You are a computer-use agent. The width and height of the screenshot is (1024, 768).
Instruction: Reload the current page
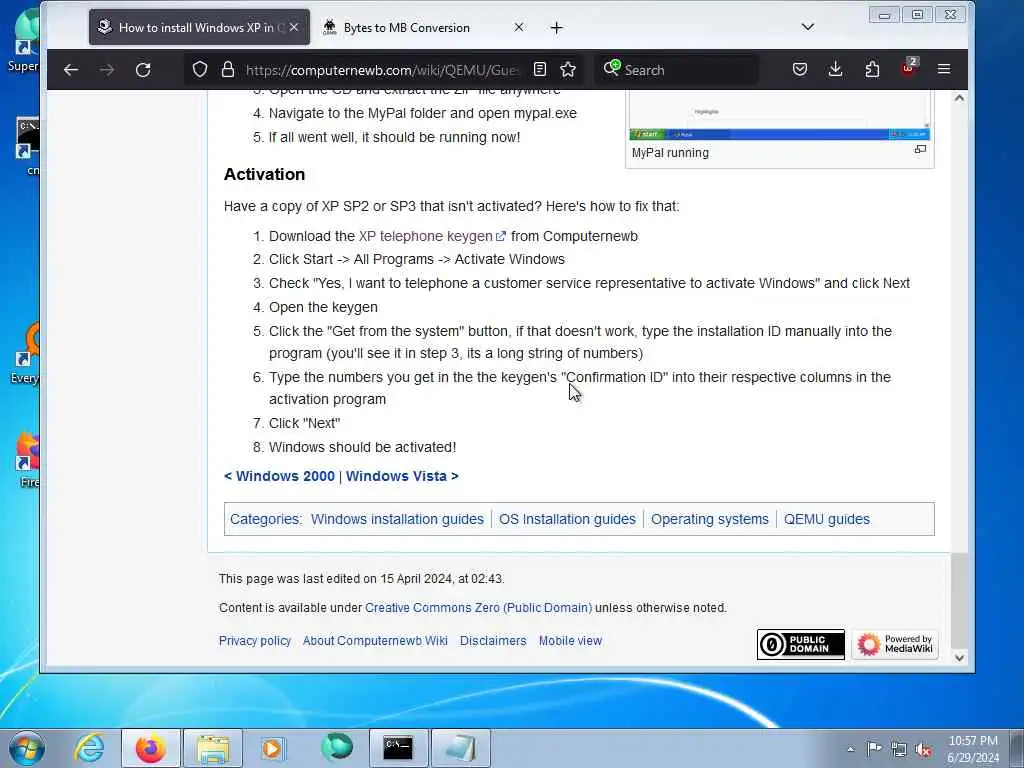(143, 69)
